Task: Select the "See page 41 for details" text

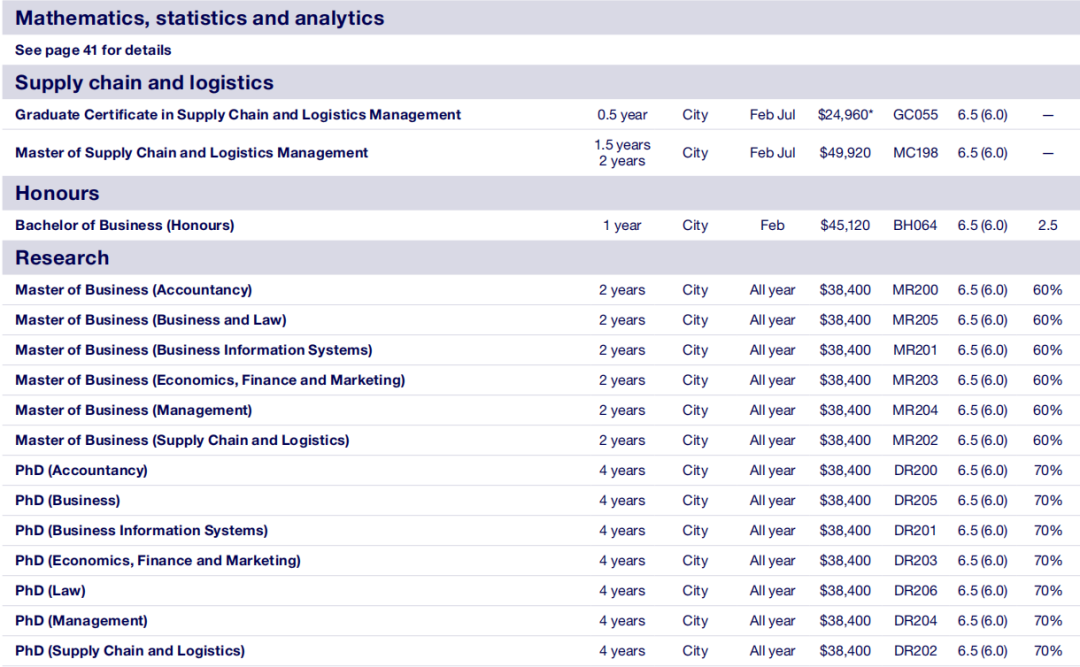Action: click(93, 50)
